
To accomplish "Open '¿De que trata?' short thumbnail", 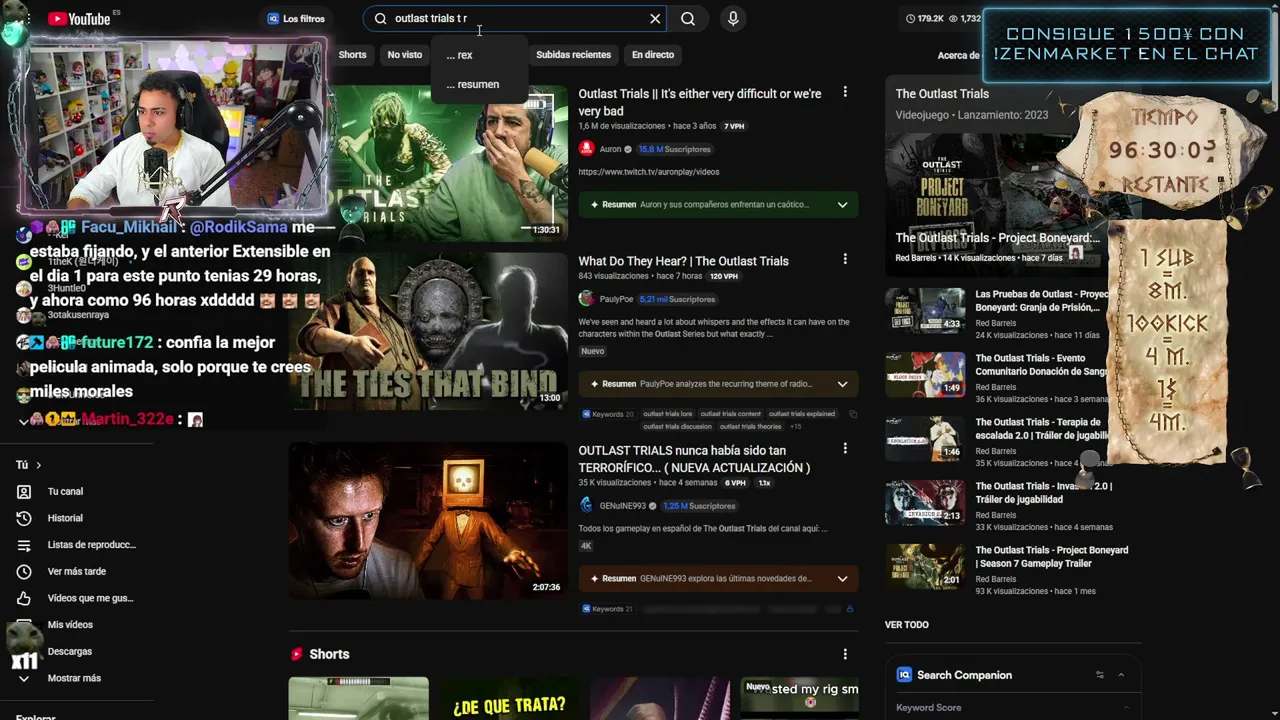I will click(509, 699).
